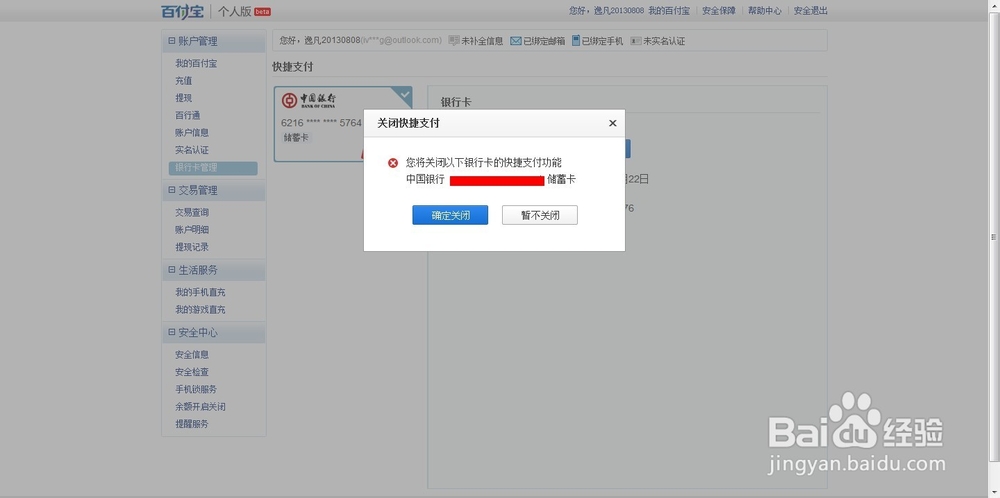Viewport: 1000px width, 498px height.
Task: Open 我的百付宝 in top navigation
Action: coord(669,11)
